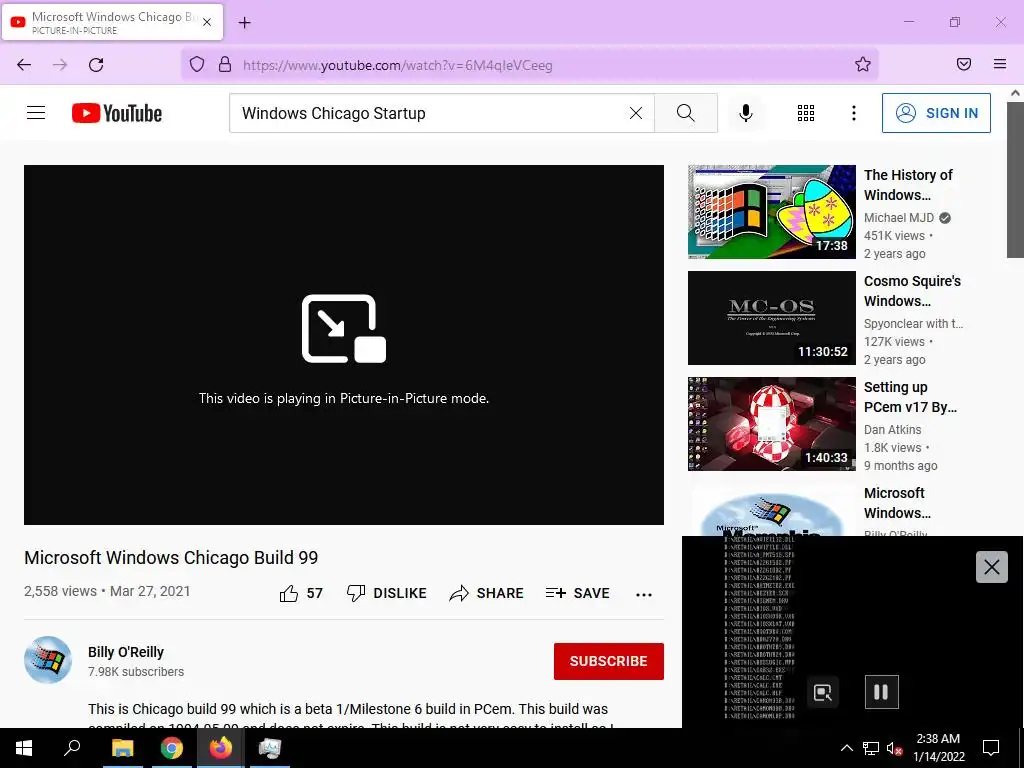The image size is (1024, 768).
Task: Open the YouTube apps grid icon
Action: [x=806, y=113]
